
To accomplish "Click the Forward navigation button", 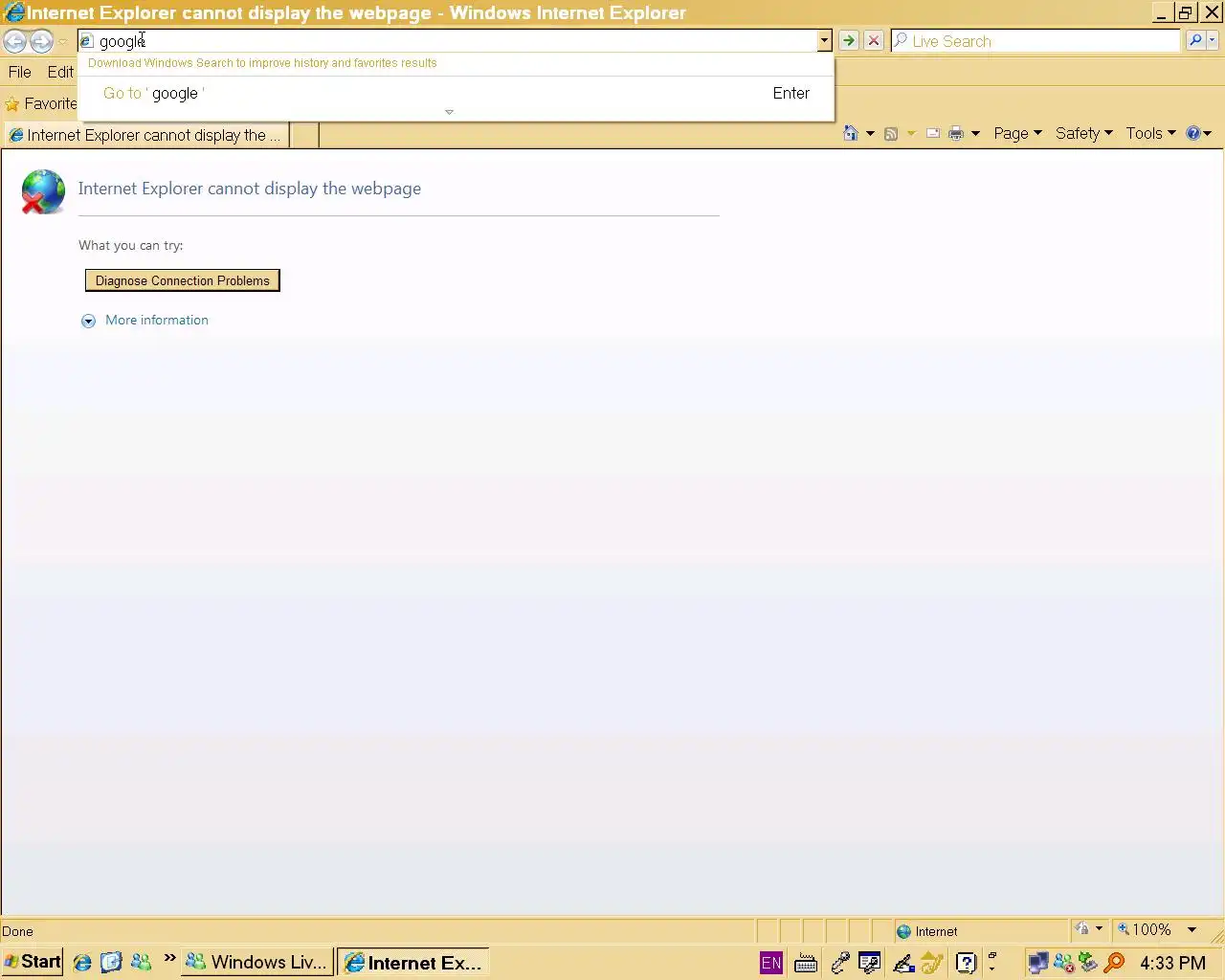I will click(41, 41).
